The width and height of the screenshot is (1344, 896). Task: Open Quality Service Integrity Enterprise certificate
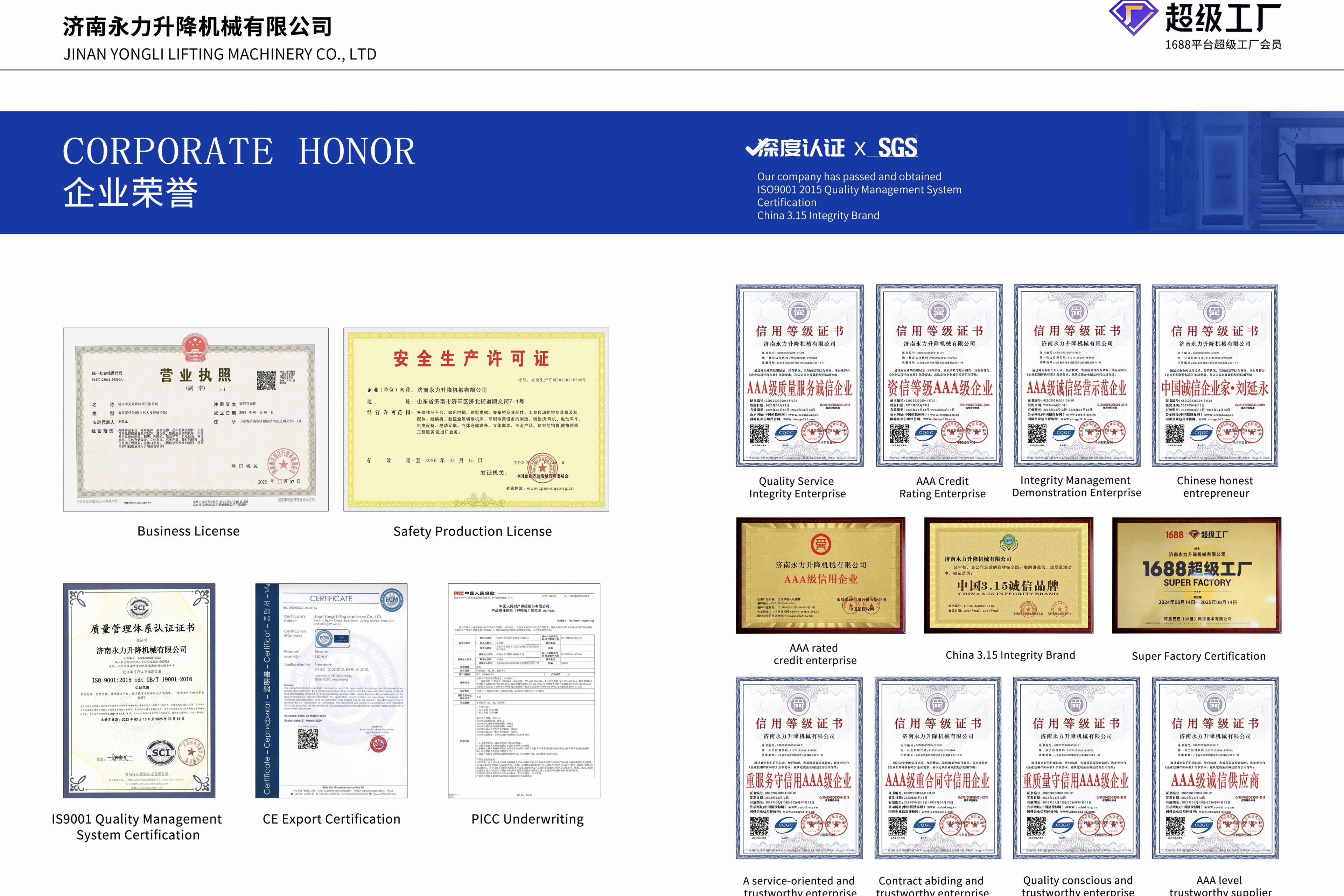coord(799,376)
